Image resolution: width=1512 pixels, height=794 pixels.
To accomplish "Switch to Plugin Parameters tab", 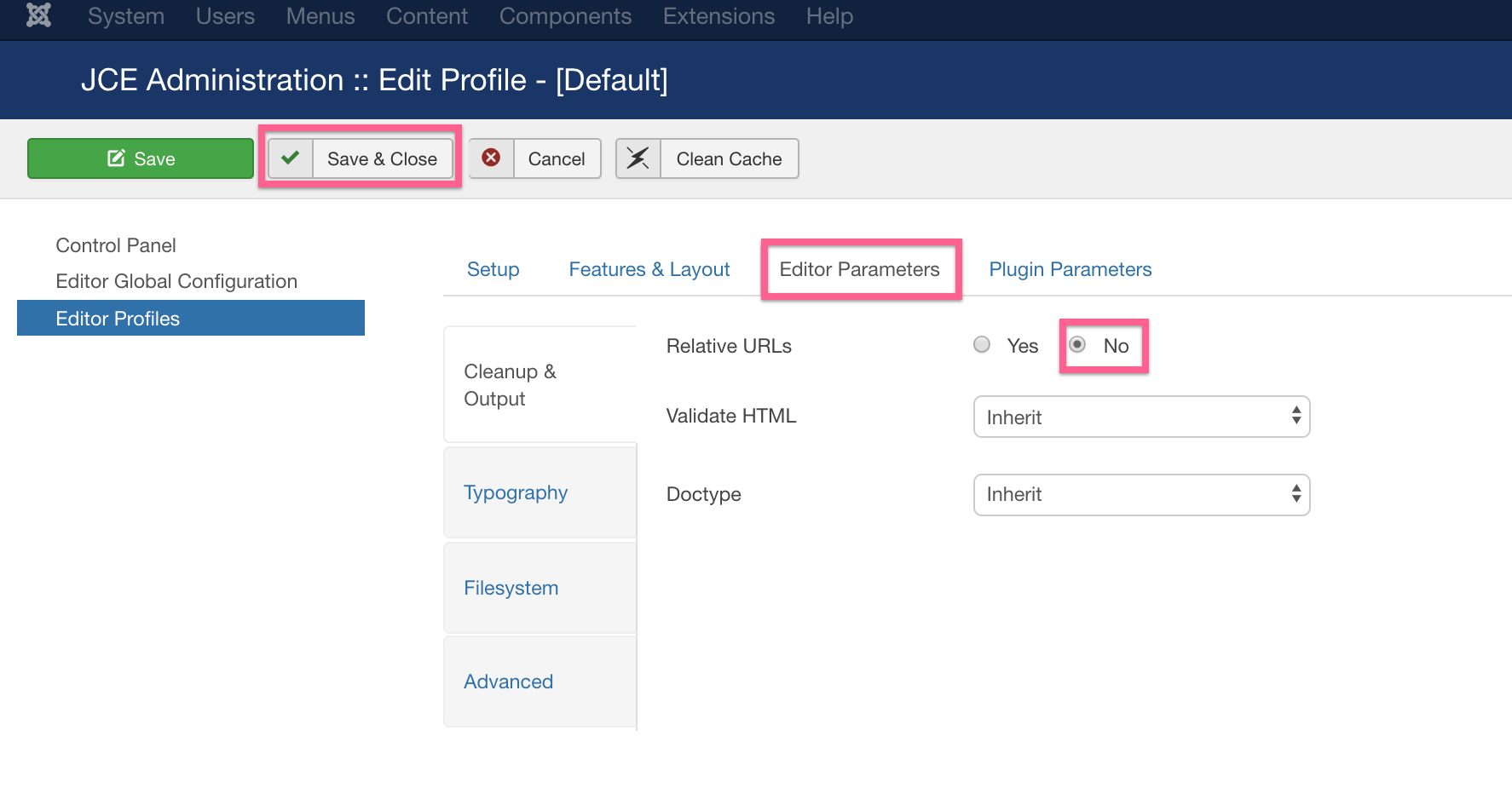I will 1071,269.
